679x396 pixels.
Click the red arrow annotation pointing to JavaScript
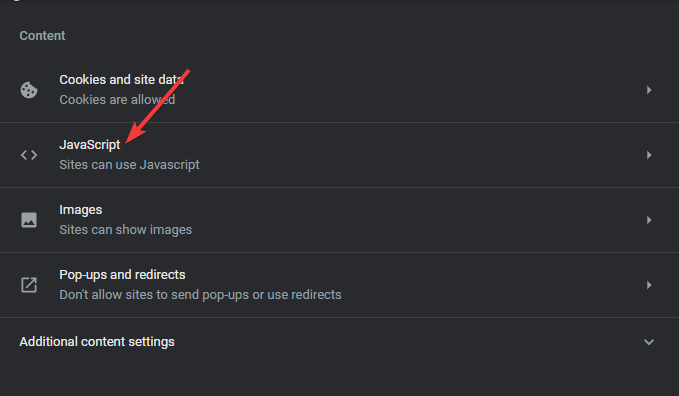click(158, 106)
